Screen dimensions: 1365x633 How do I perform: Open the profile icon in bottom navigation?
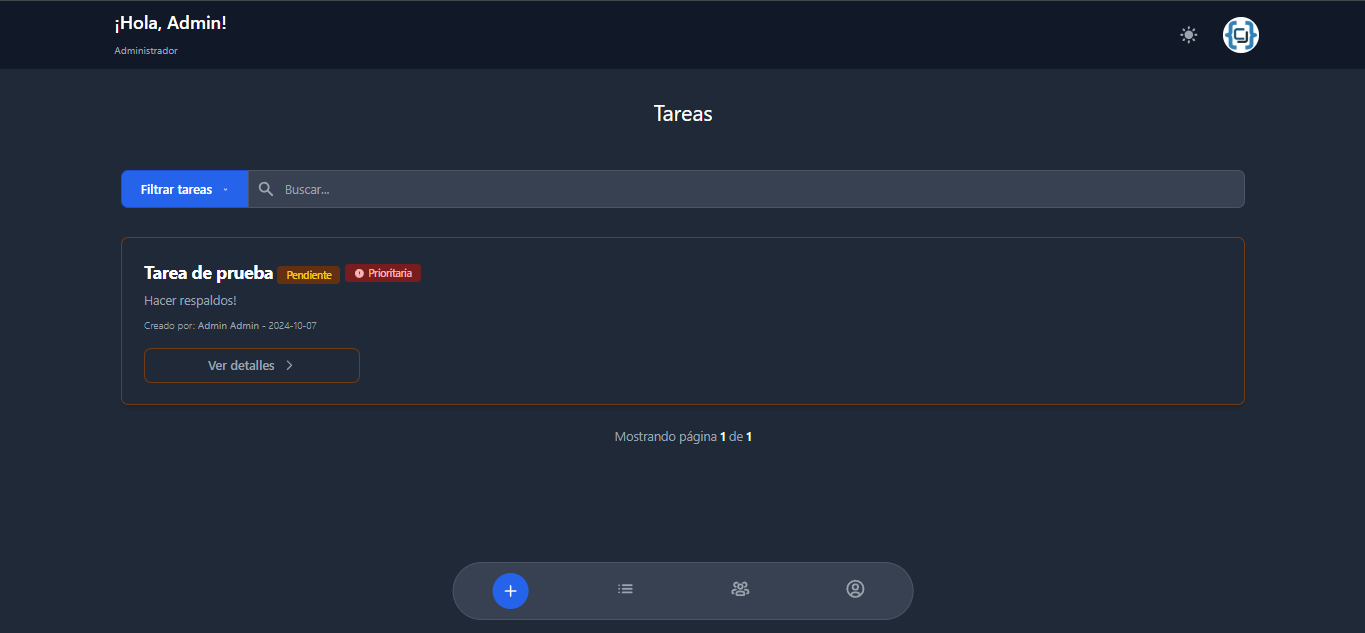coord(855,589)
